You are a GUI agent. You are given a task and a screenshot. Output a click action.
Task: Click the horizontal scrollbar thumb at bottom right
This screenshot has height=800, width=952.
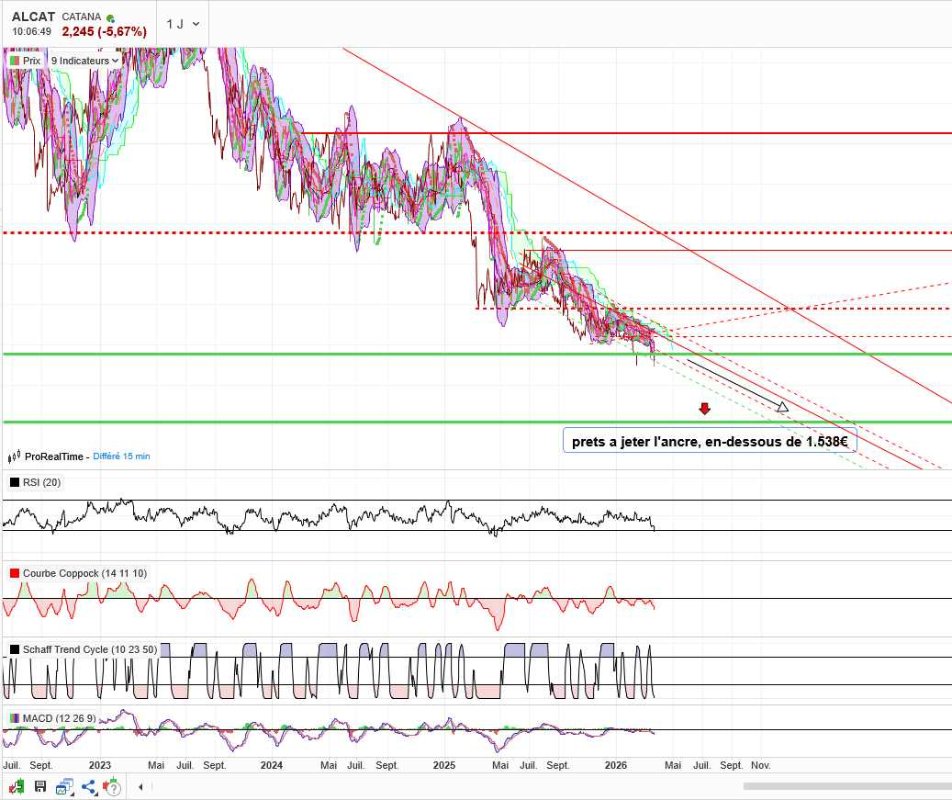(848, 787)
